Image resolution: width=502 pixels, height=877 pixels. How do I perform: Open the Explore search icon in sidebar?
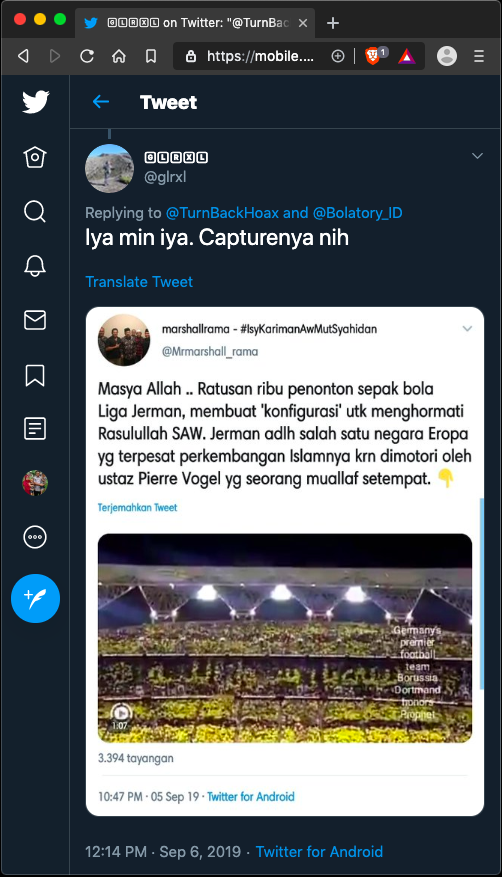point(35,211)
